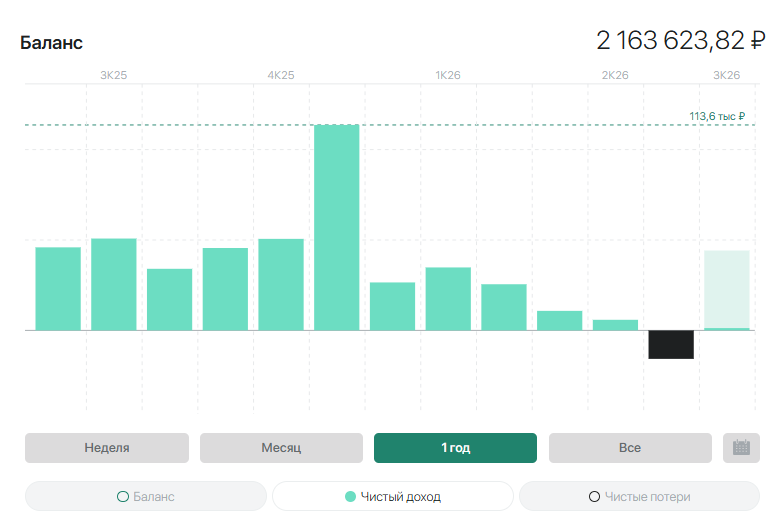Click the black negative loss bar
The image size is (777, 530).
coord(671,345)
